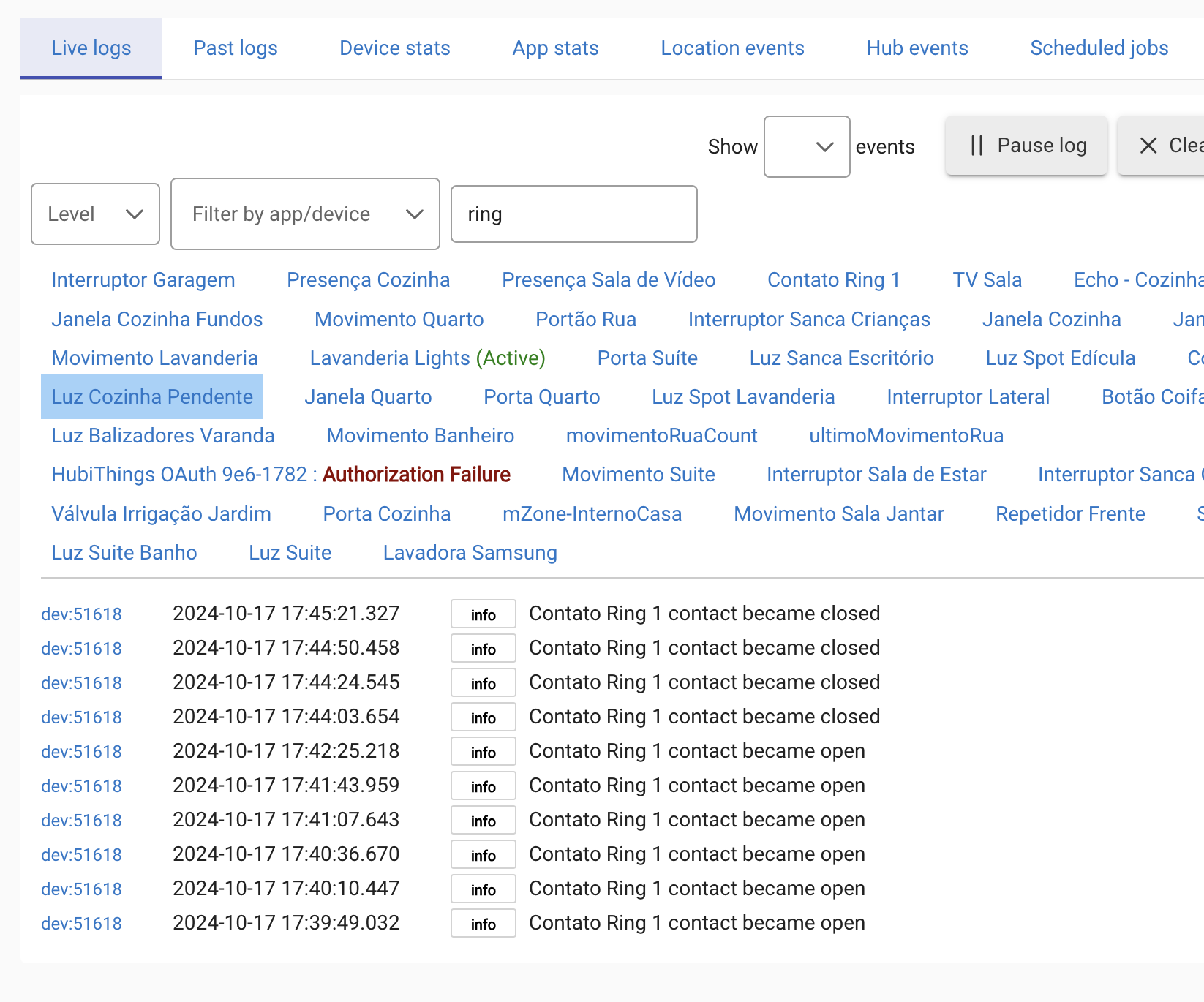This screenshot has height=1002, width=1204.
Task: Filter logs by Lavadora Samsung
Action: [x=470, y=553]
